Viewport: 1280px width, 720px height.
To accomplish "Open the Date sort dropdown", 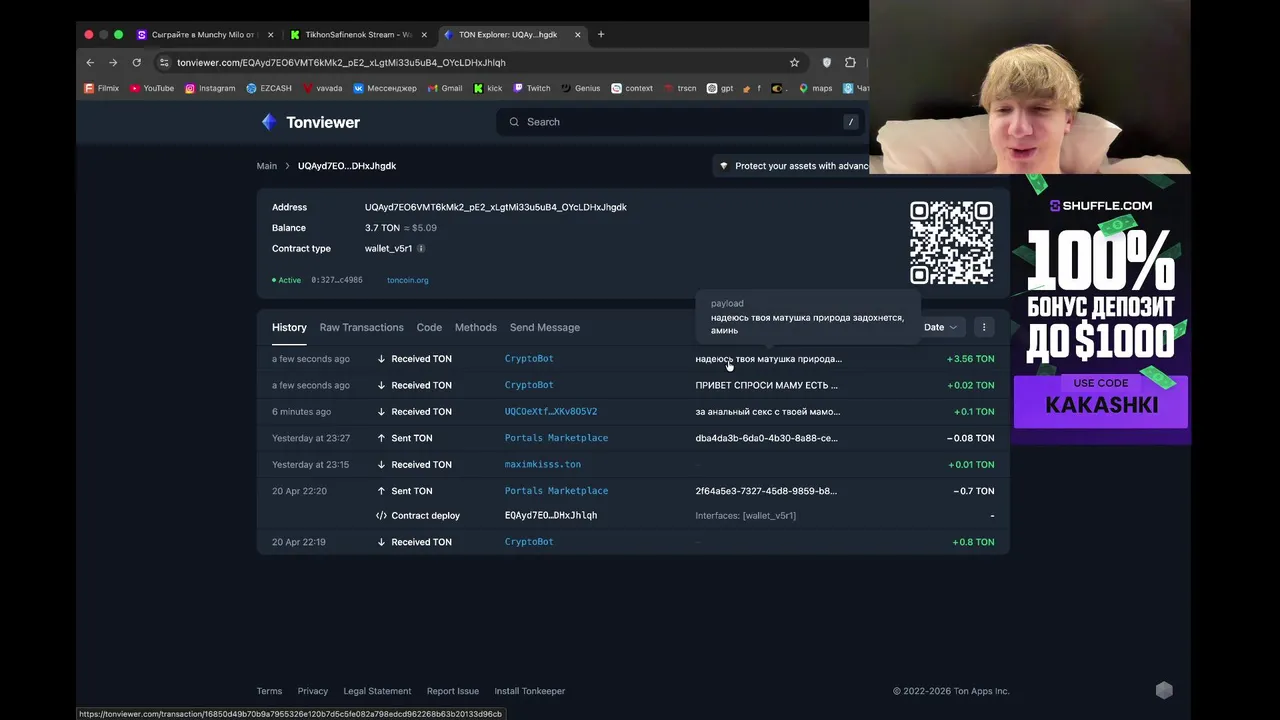I will (940, 327).
